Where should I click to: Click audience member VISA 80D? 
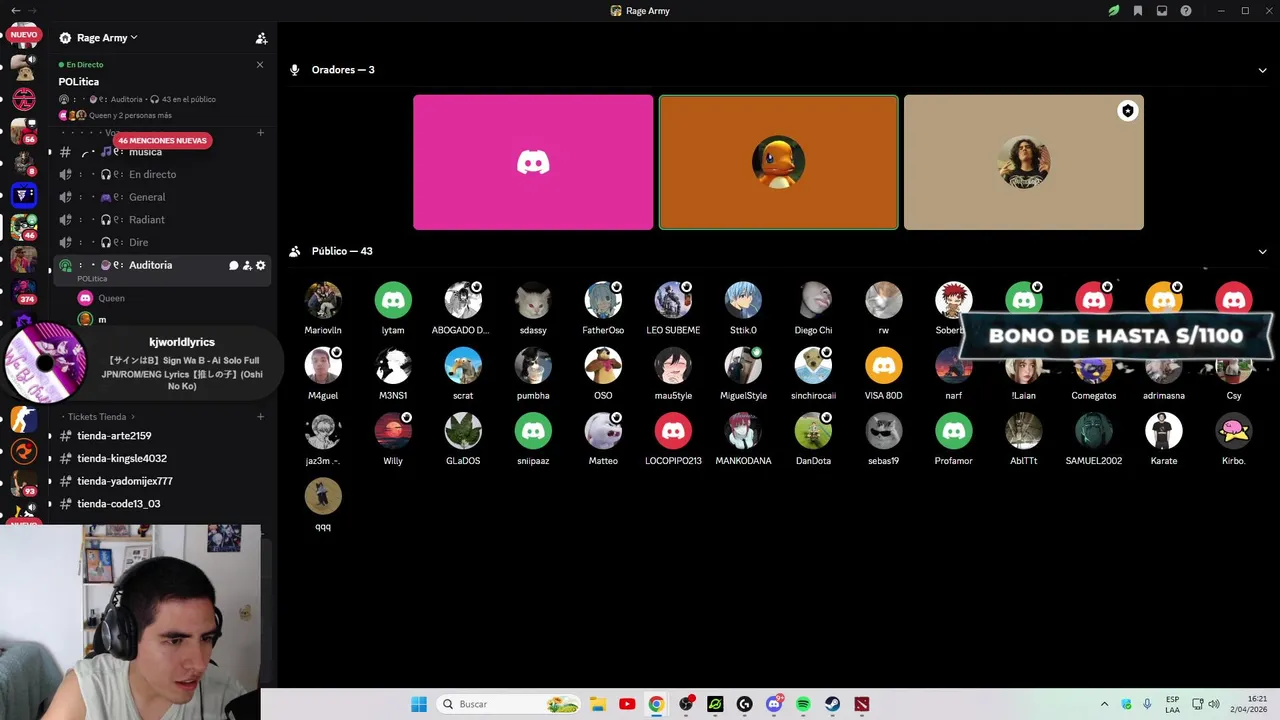tap(883, 374)
